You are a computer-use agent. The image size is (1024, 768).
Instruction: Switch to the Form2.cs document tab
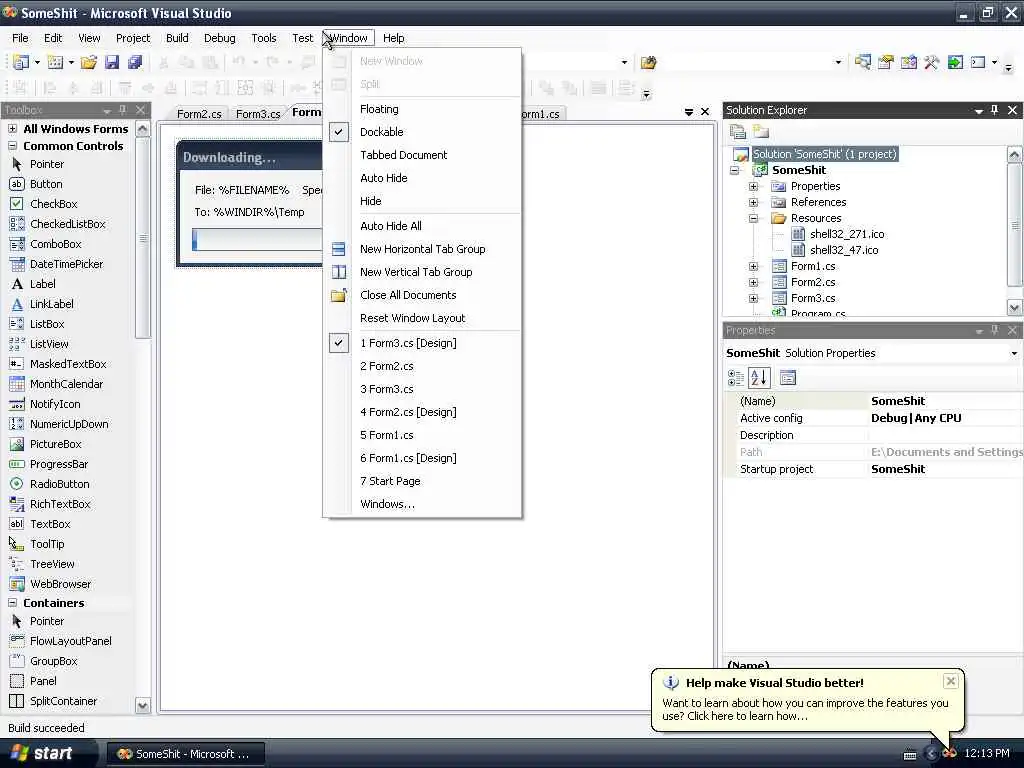199,114
